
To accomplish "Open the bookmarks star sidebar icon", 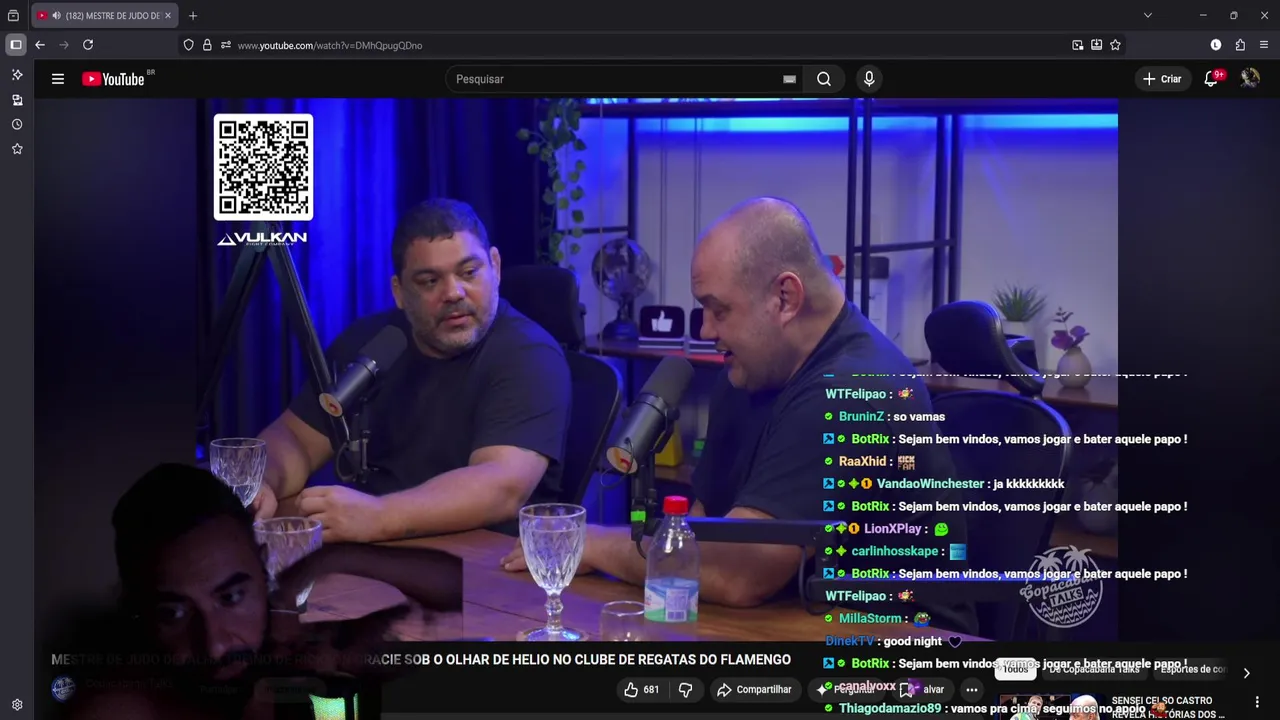I will (x=17, y=149).
